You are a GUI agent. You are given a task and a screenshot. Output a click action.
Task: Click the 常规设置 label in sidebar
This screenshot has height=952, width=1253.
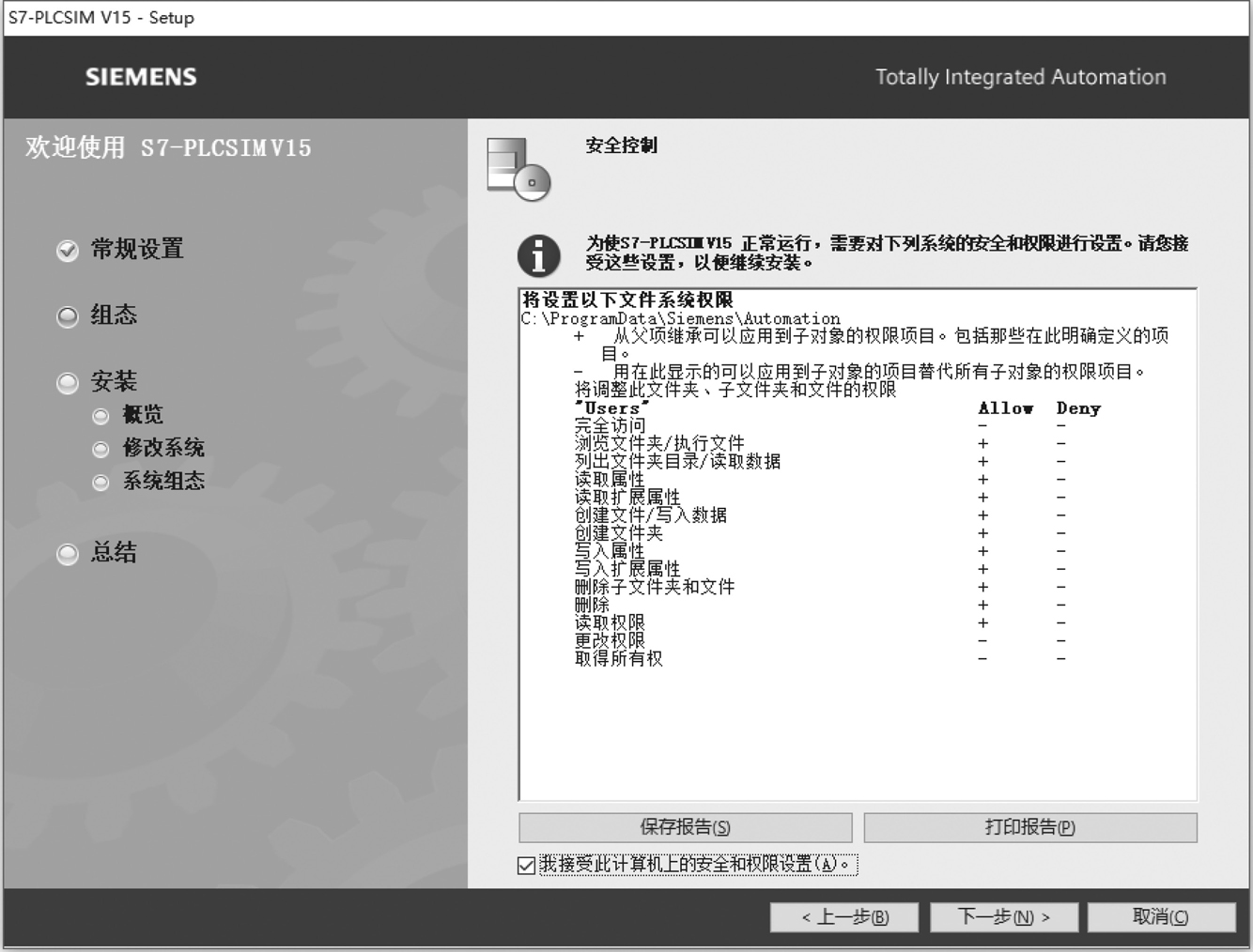point(137,249)
